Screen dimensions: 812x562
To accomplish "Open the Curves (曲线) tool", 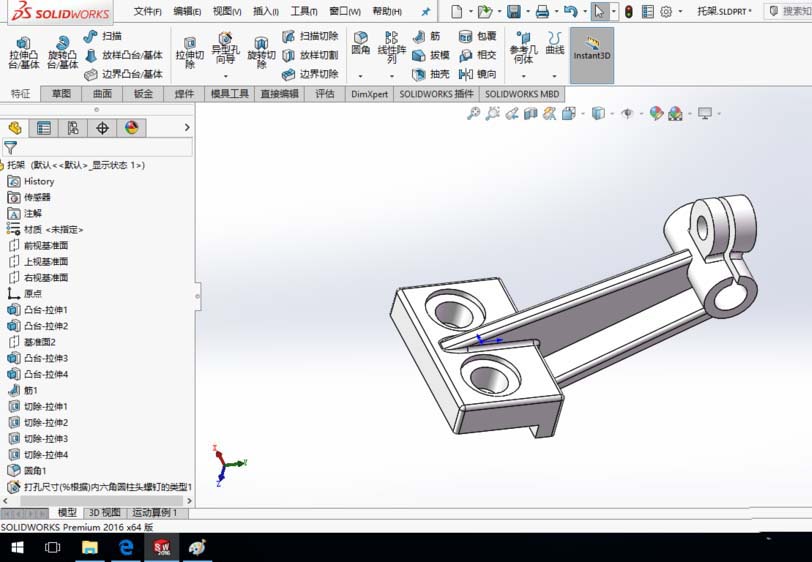I will [555, 43].
